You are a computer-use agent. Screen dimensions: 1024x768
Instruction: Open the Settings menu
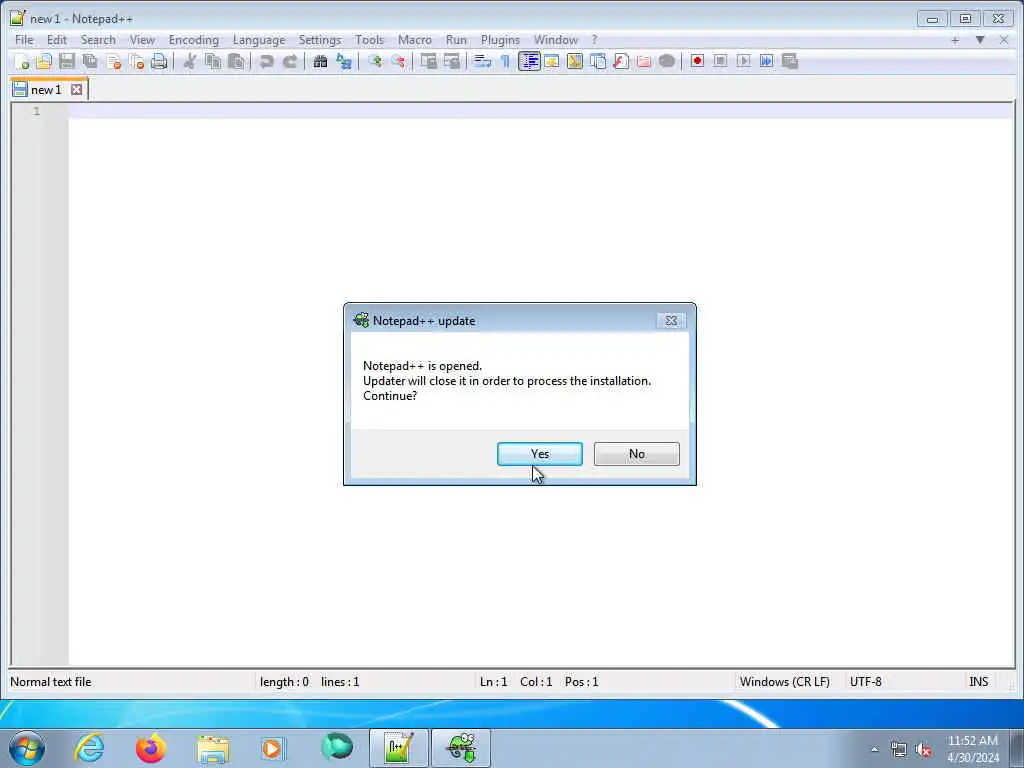click(x=320, y=40)
